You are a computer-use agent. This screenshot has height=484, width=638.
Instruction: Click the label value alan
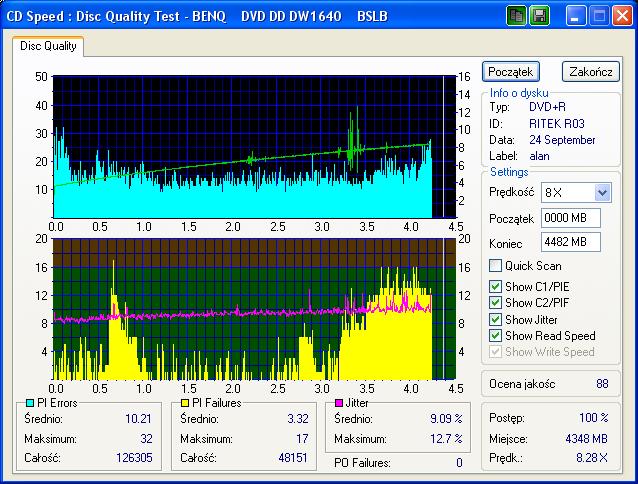coord(540,156)
